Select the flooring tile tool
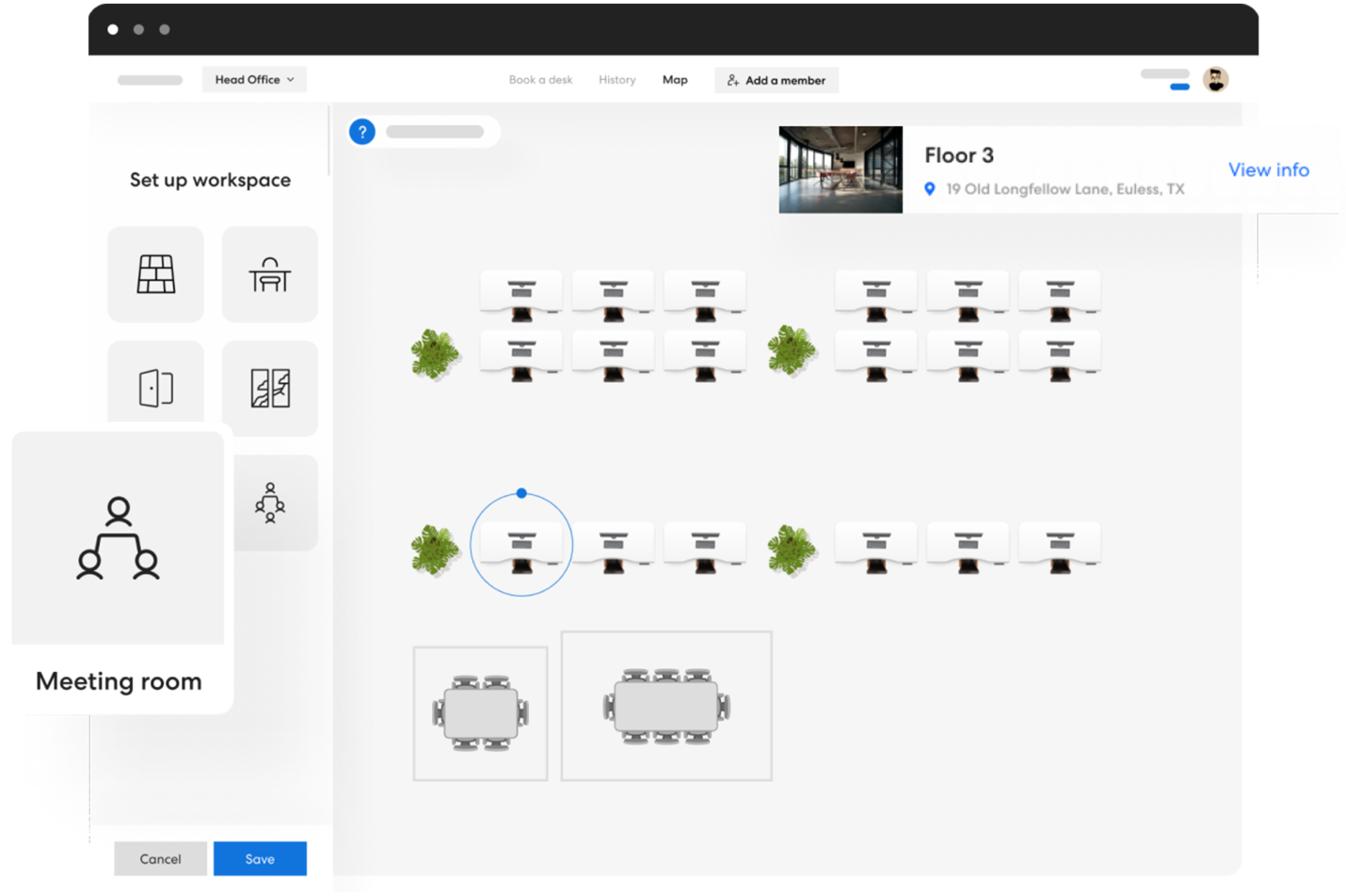 click(x=155, y=274)
